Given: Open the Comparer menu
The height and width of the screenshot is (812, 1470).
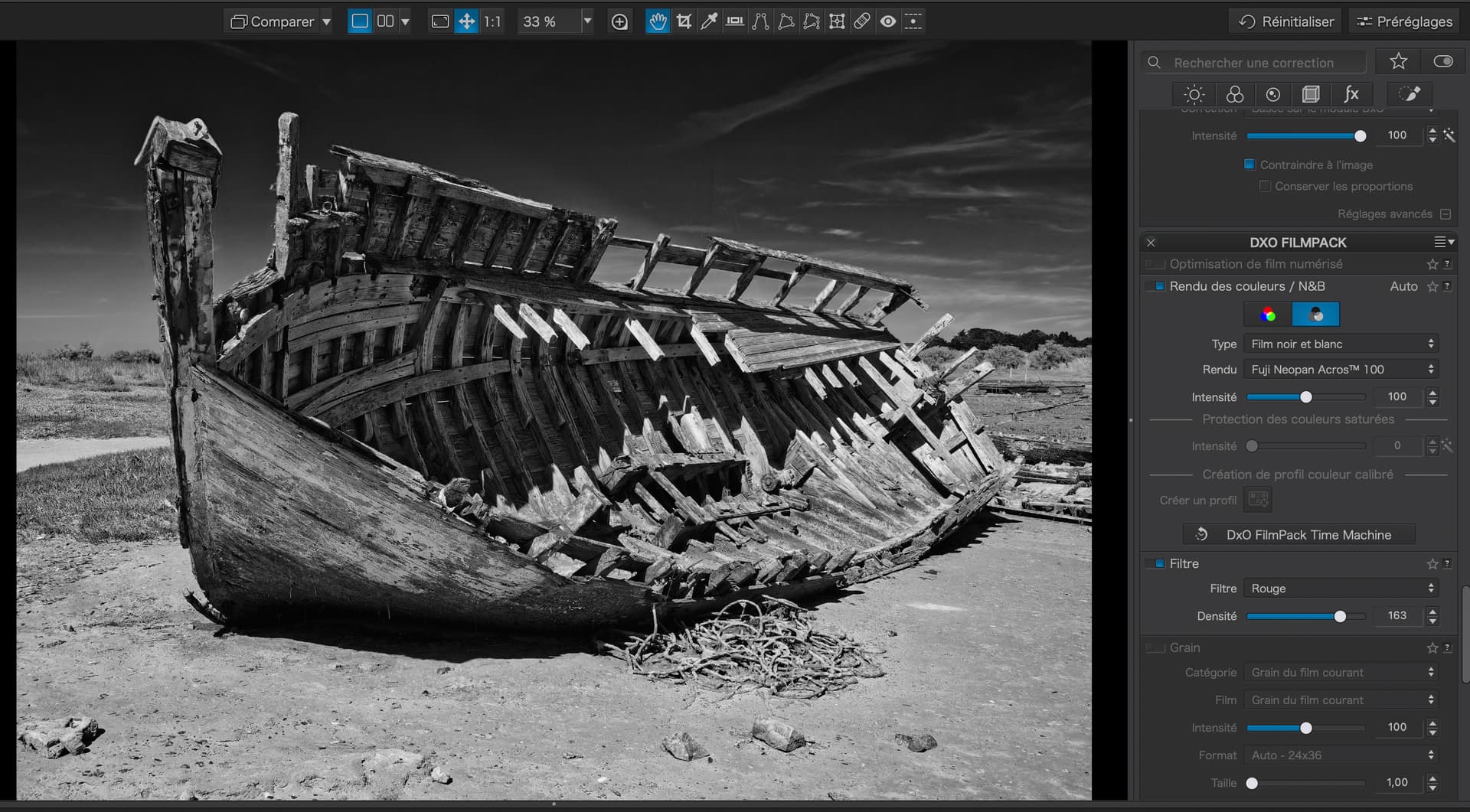Looking at the screenshot, I should coord(280,21).
